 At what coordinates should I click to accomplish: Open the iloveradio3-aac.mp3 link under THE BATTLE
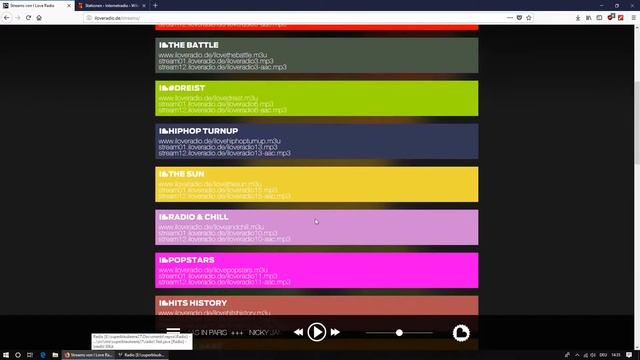pos(222,67)
